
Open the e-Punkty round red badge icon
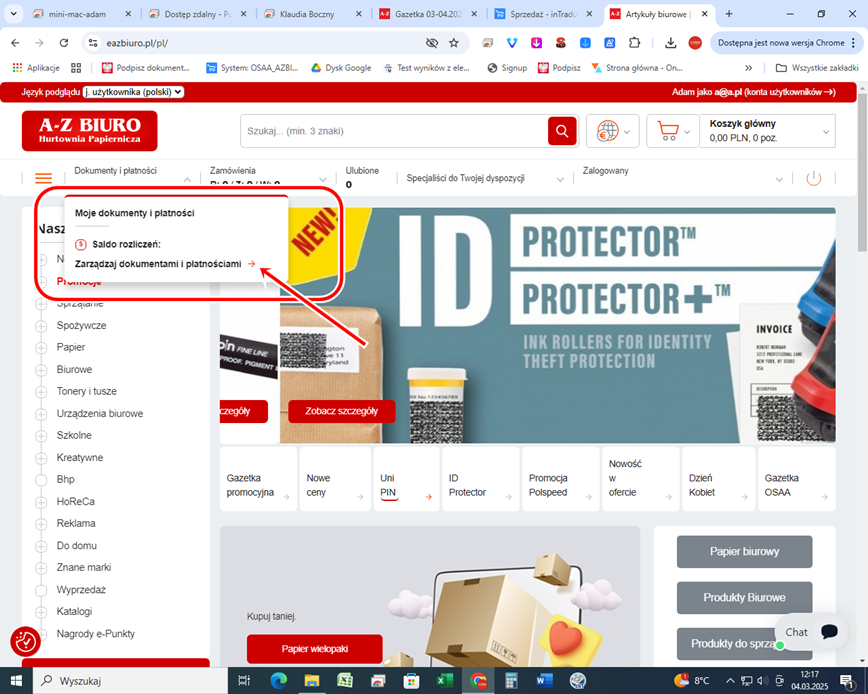(x=25, y=641)
